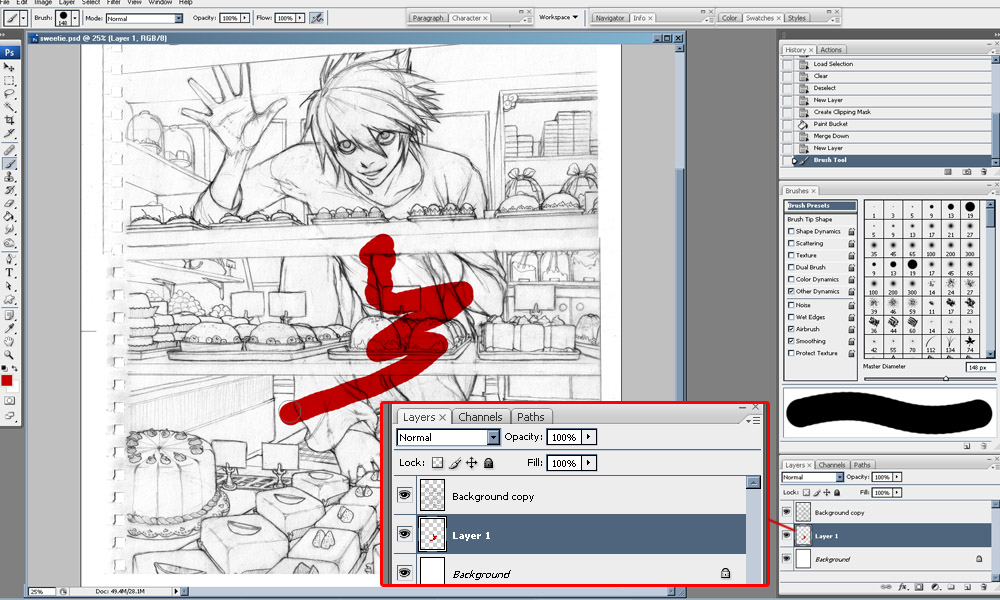Select the Slice tool
The height and width of the screenshot is (600, 1000).
coord(9,133)
